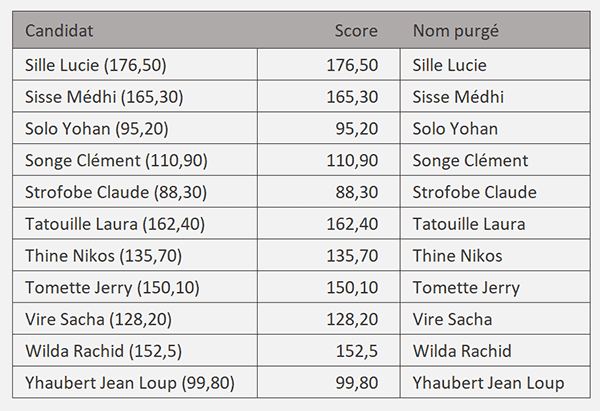This screenshot has width=600, height=411.
Task: Click purged name Yhaubert Jean Loup
Action: click(x=488, y=383)
